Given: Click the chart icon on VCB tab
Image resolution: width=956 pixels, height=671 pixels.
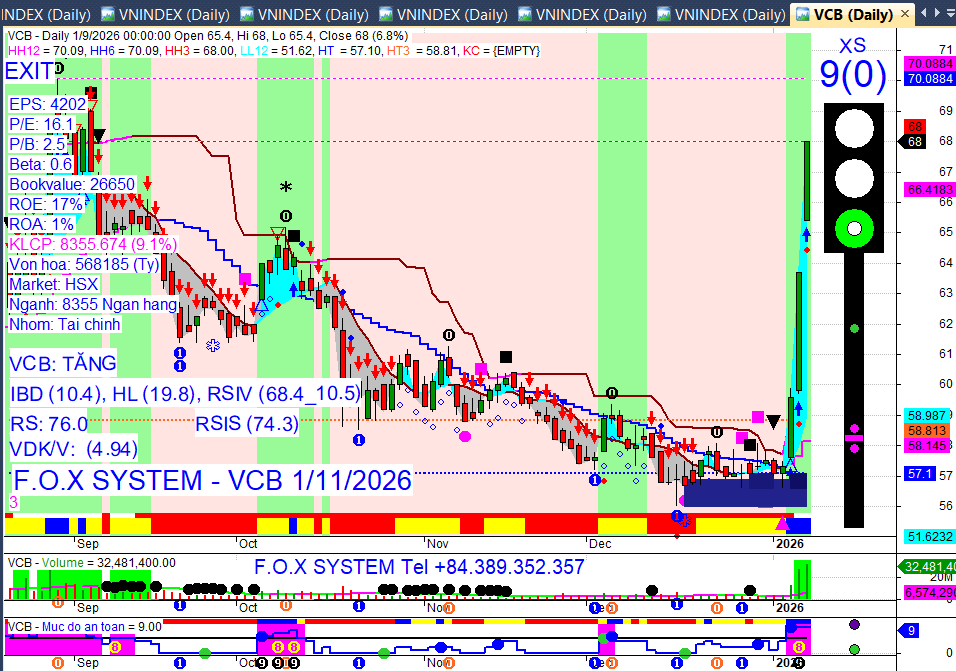Looking at the screenshot, I should [803, 14].
